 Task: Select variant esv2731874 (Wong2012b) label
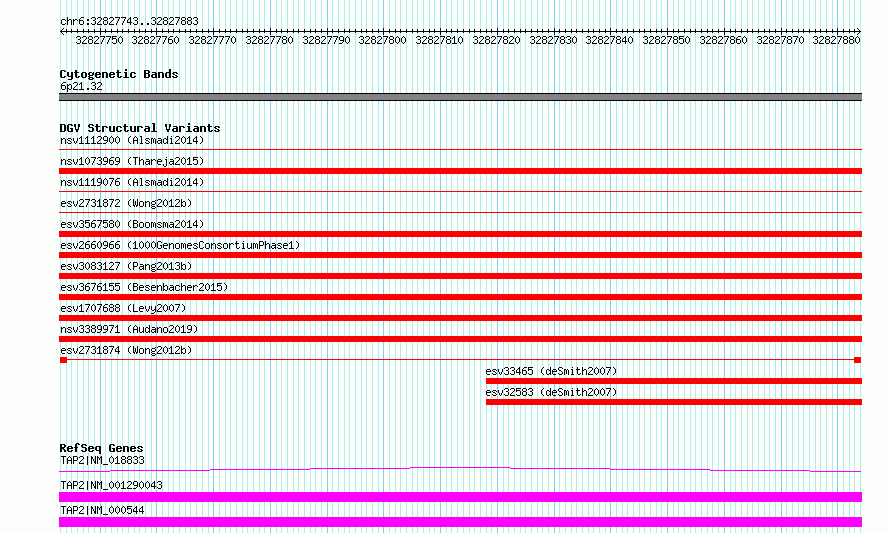(x=126, y=350)
